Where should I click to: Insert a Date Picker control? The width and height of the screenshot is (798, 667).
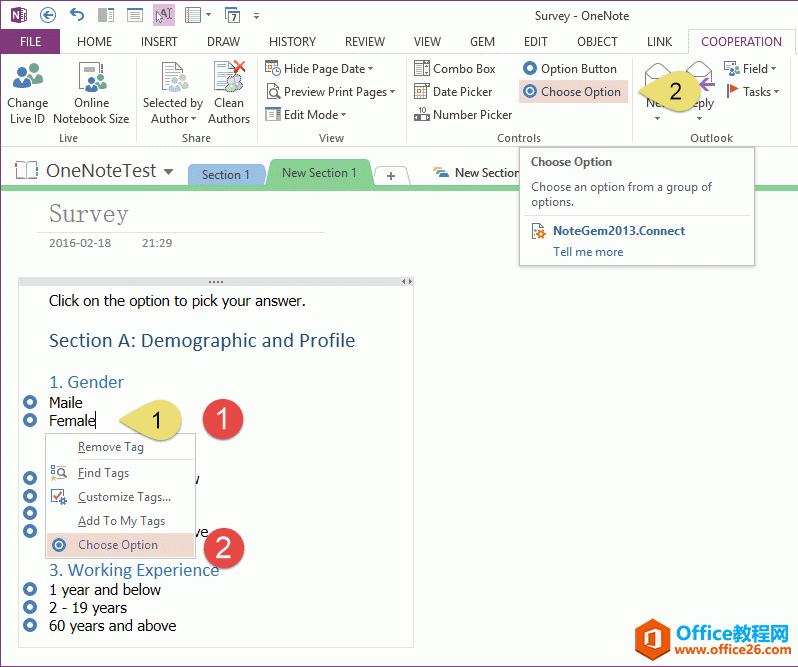[453, 92]
